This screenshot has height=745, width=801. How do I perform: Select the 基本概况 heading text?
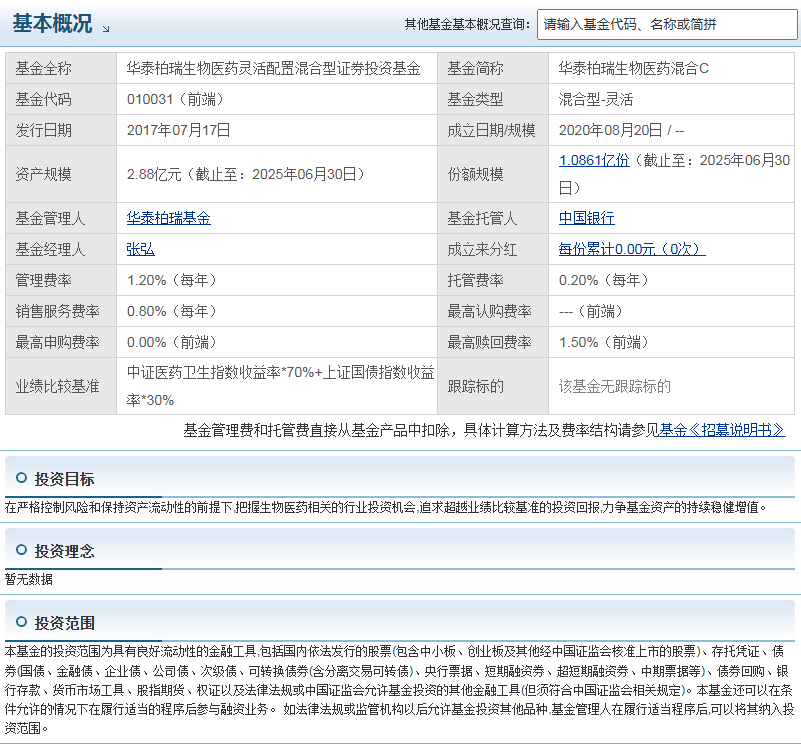[52, 24]
